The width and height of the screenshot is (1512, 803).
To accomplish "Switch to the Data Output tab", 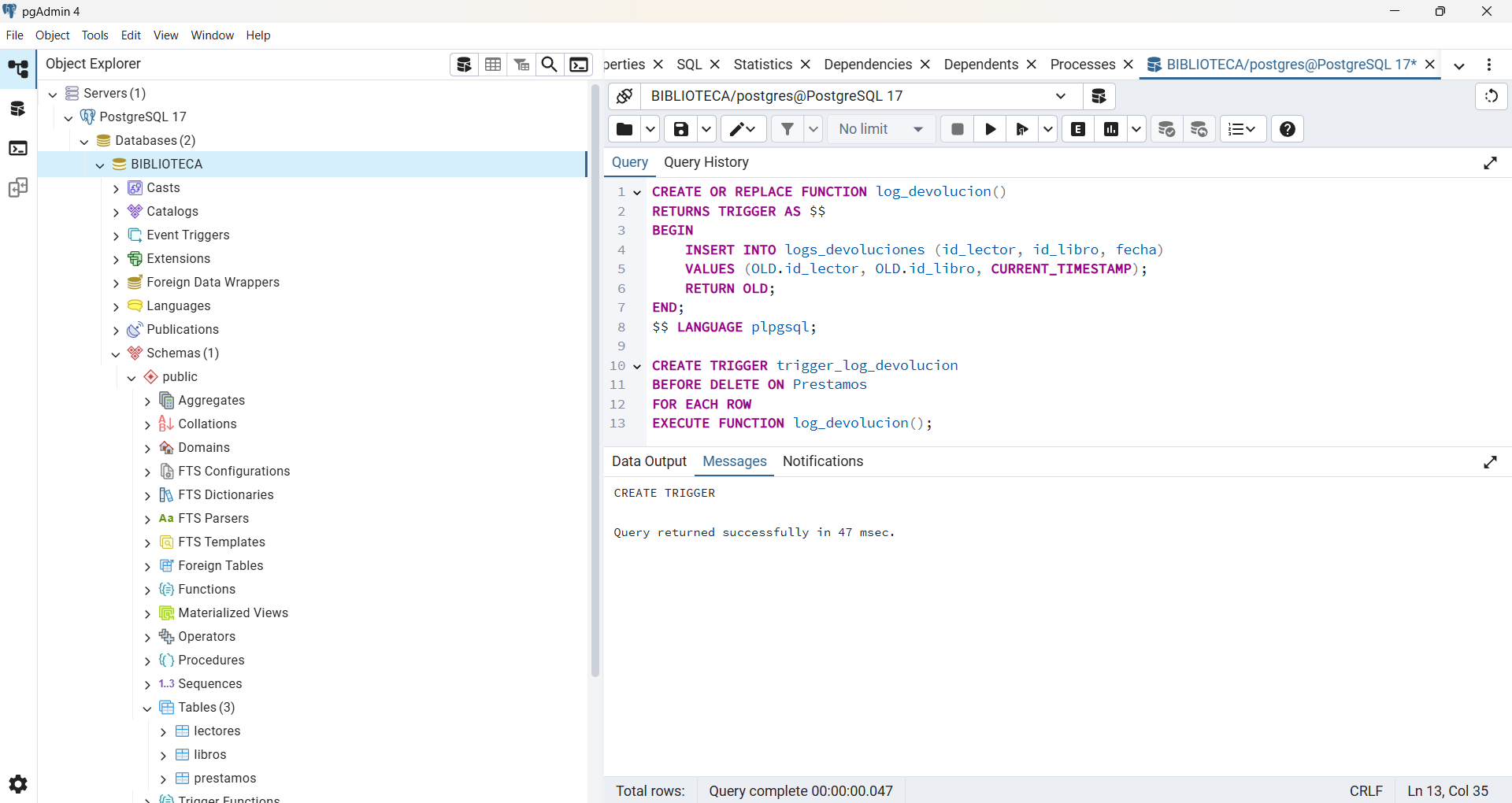I will [649, 461].
